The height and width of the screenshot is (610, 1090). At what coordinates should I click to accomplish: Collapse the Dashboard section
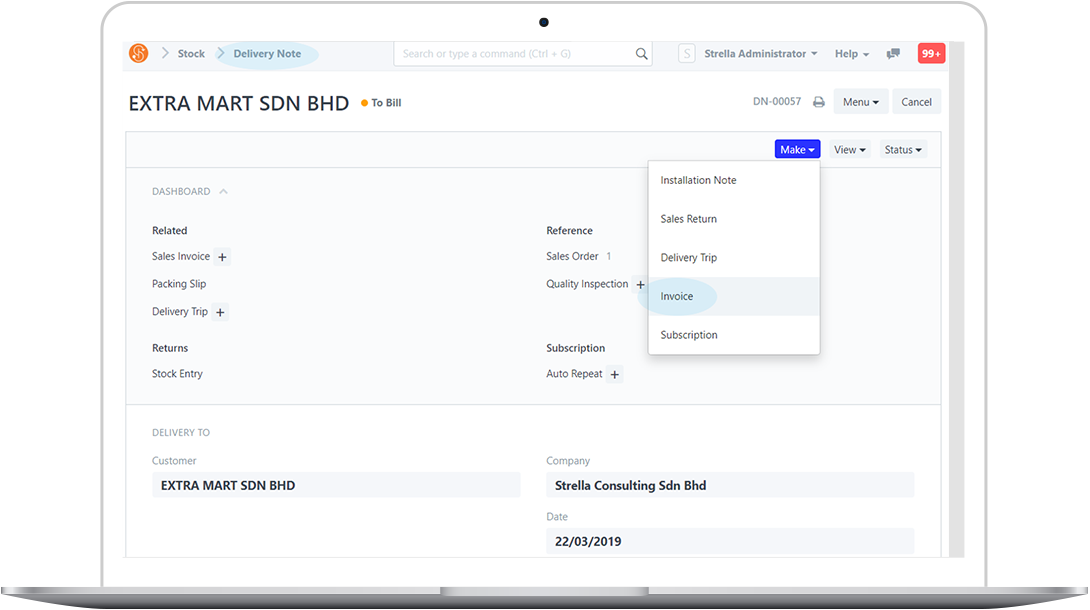click(x=223, y=191)
